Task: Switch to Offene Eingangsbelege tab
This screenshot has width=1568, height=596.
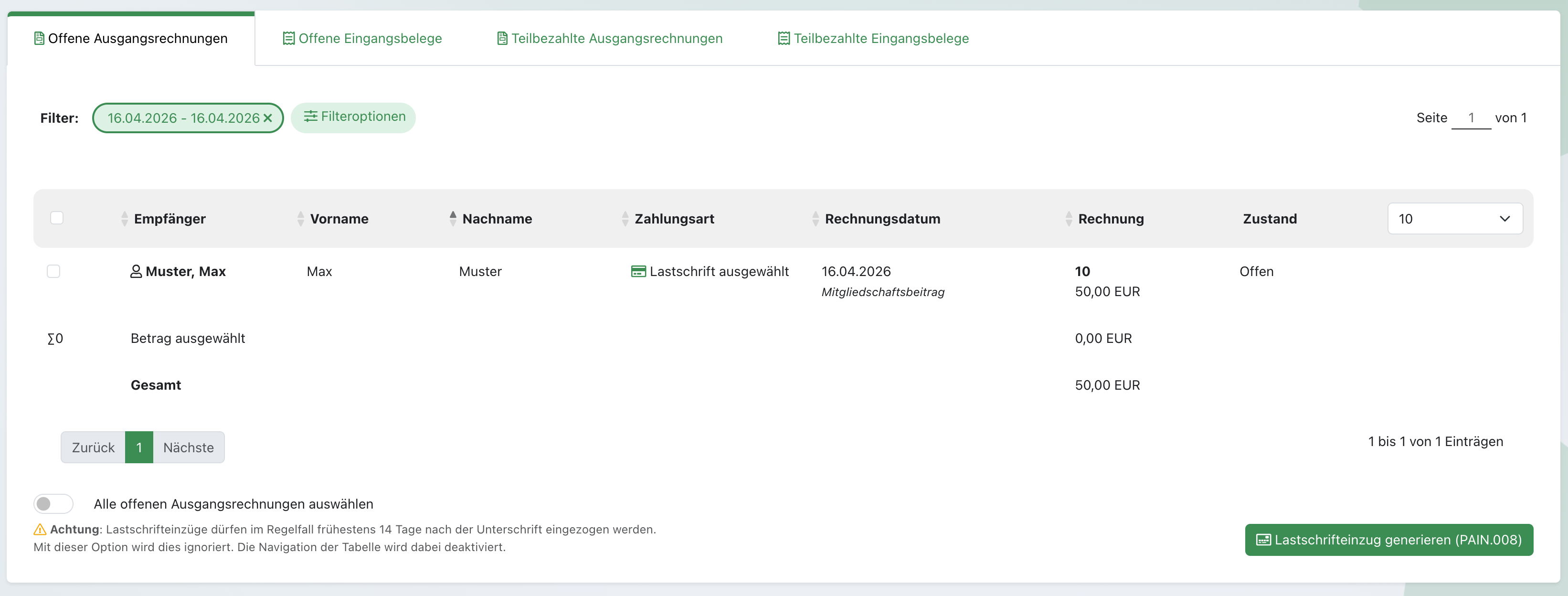Action: pyautogui.click(x=363, y=38)
